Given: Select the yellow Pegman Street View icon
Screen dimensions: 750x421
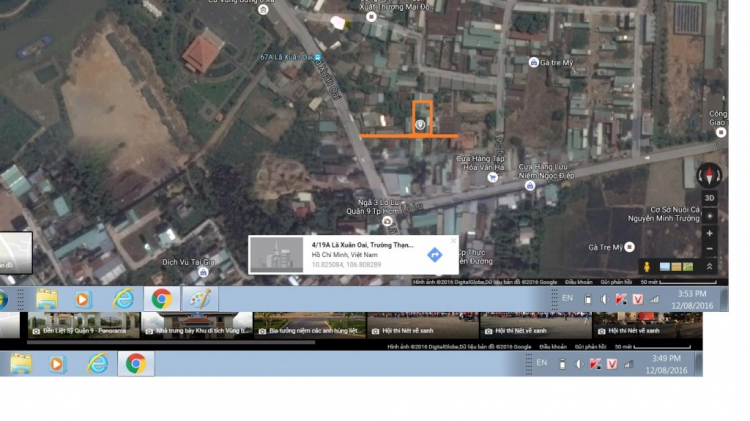Looking at the screenshot, I should coord(647,266).
